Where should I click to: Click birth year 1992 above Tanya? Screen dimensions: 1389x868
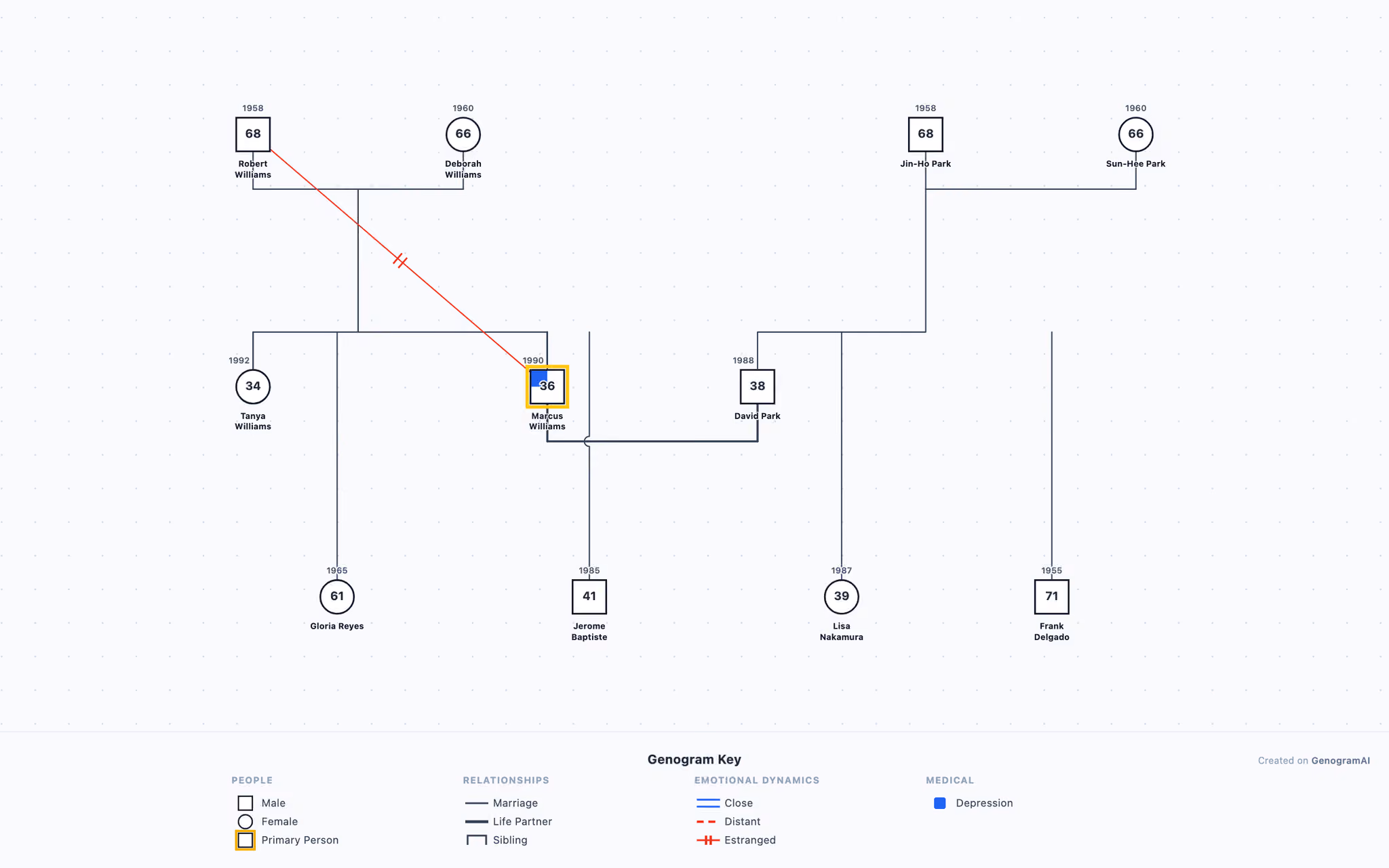[239, 361]
